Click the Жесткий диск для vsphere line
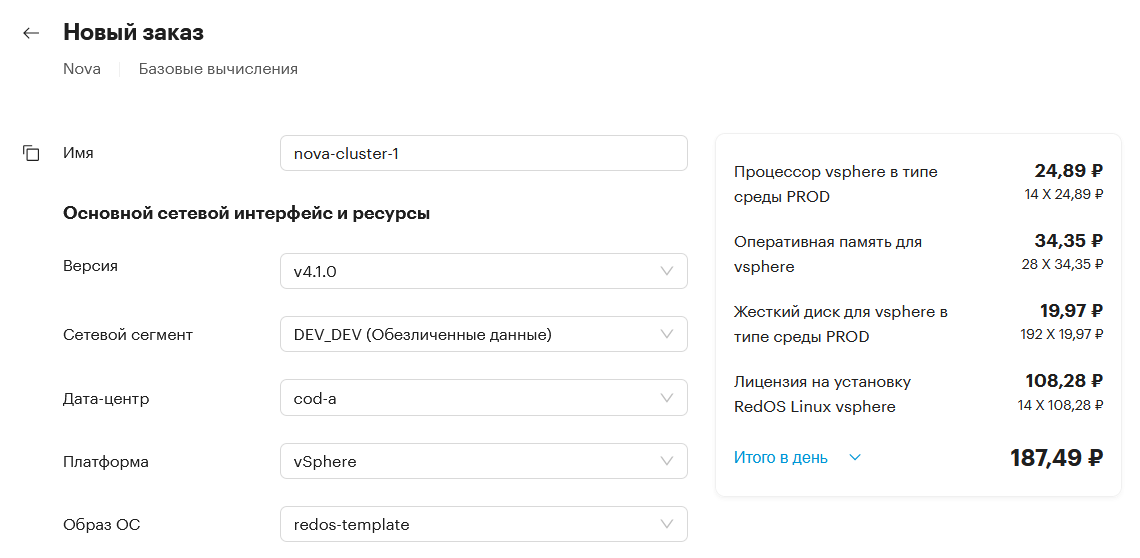This screenshot has width=1140, height=558. [x=918, y=324]
